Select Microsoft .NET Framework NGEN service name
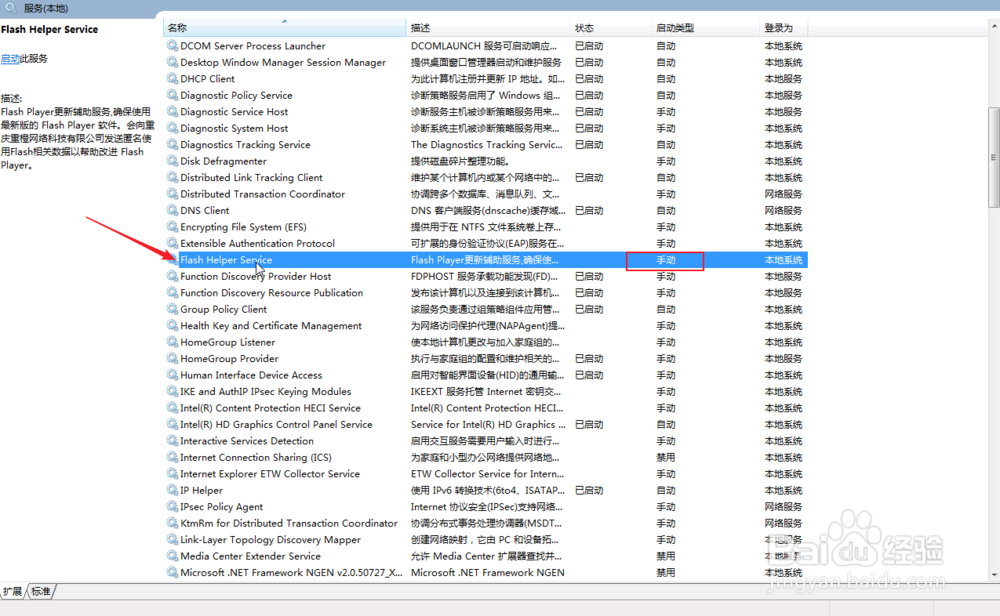The image size is (1000, 616). 291,573
